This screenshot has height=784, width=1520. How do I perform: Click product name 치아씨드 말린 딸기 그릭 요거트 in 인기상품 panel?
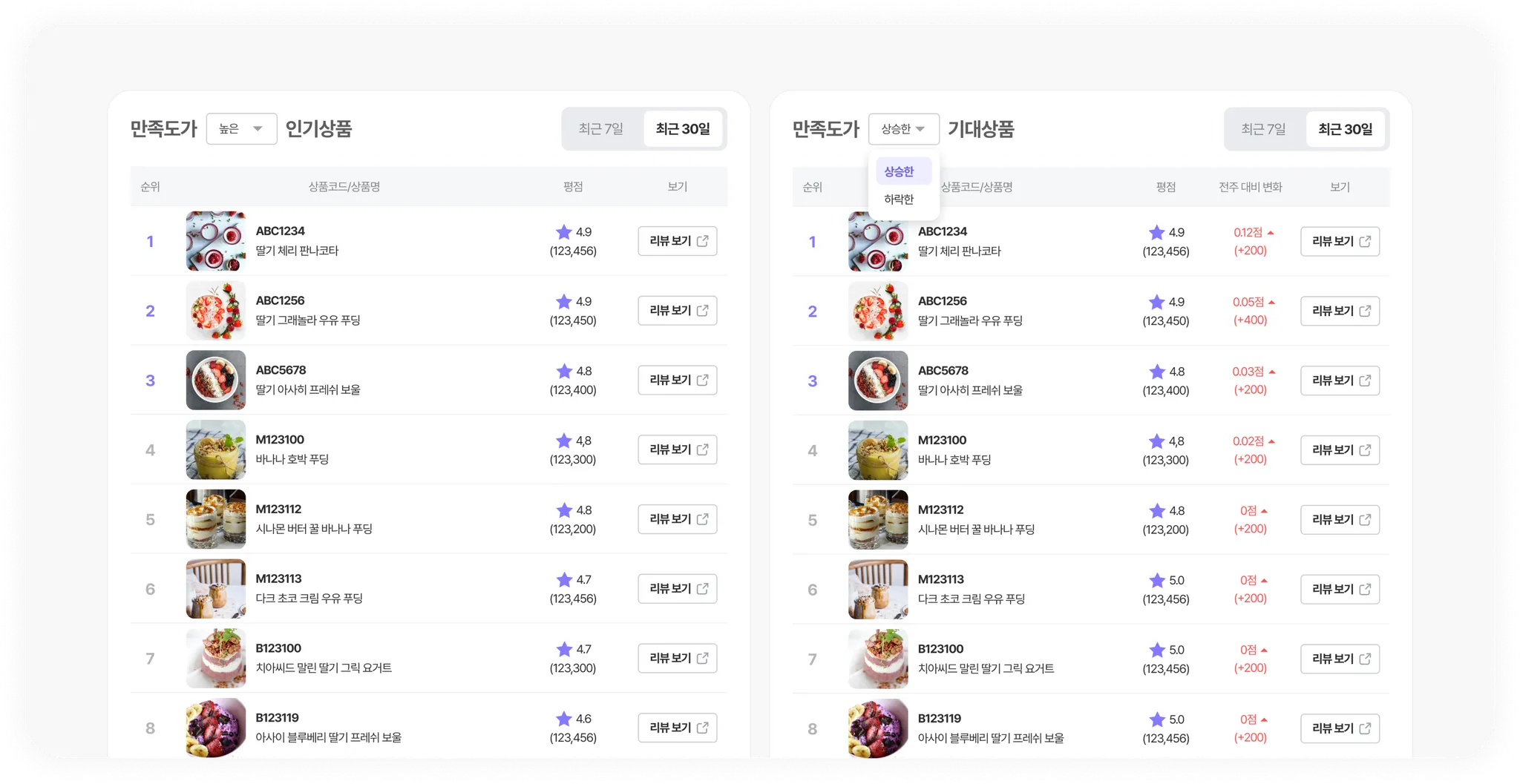324,668
